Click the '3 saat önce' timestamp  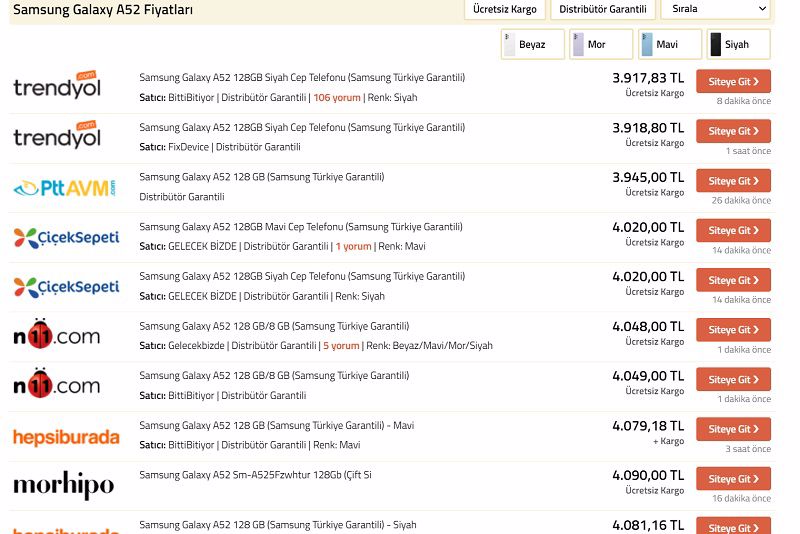748,449
